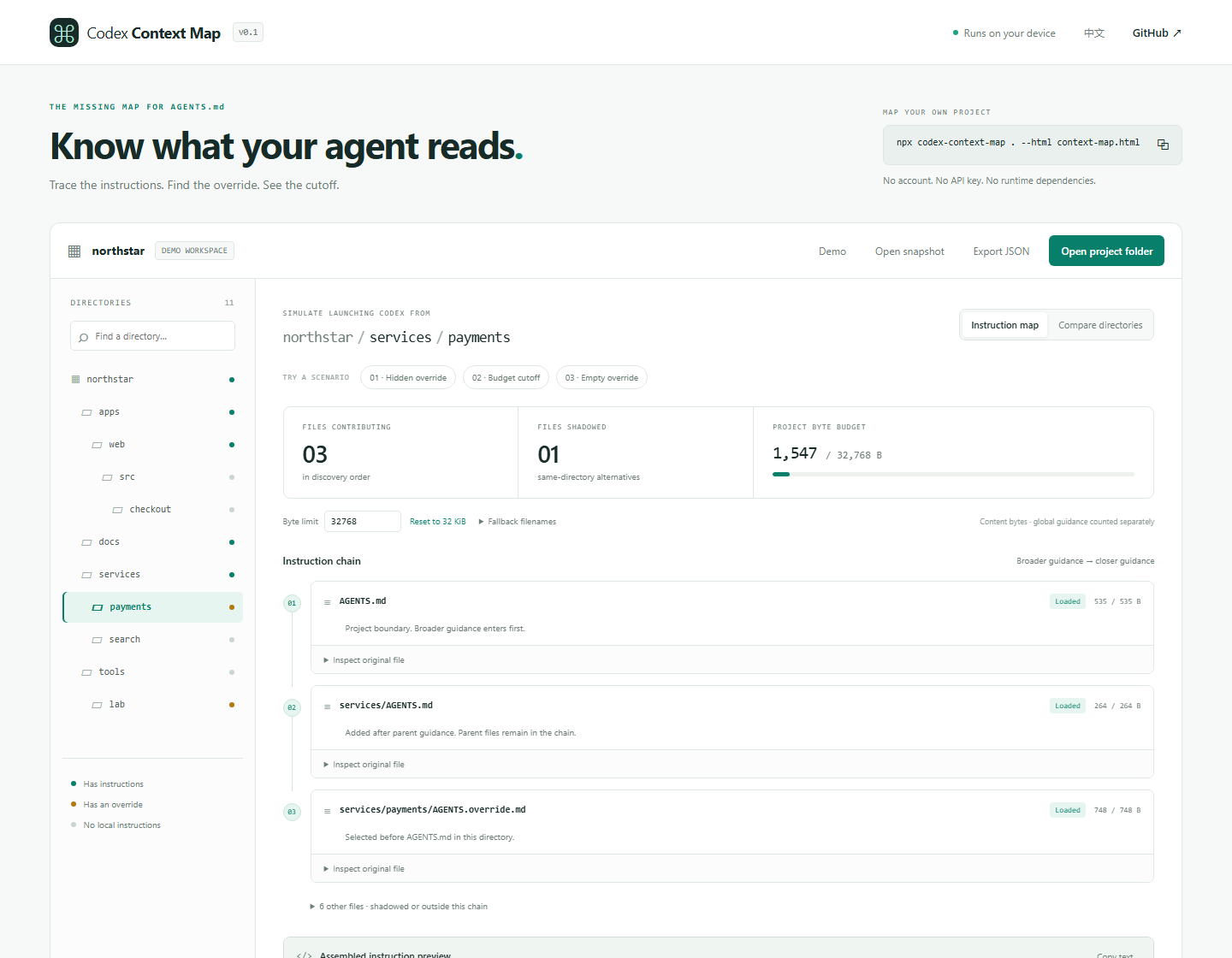The image size is (1232, 958).
Task: Copy the npx command with copy icon
Action: [x=1163, y=145]
